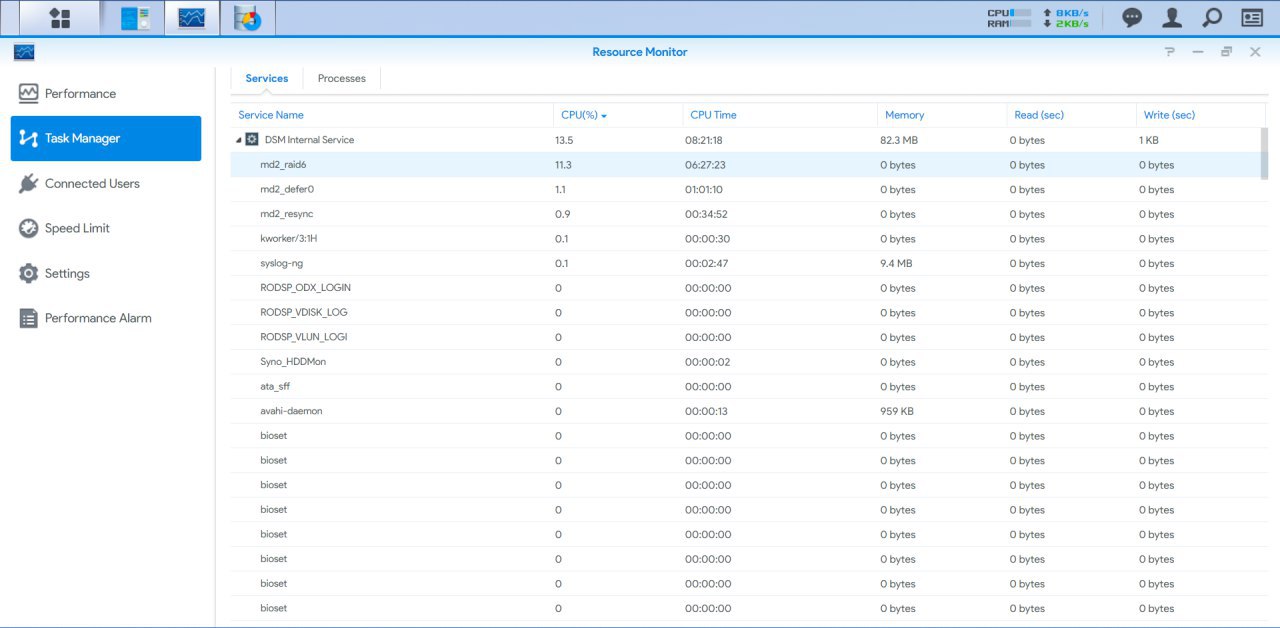Screen dimensions: 1280x628
Task: Sort services by Memory column header
Action: (x=904, y=115)
